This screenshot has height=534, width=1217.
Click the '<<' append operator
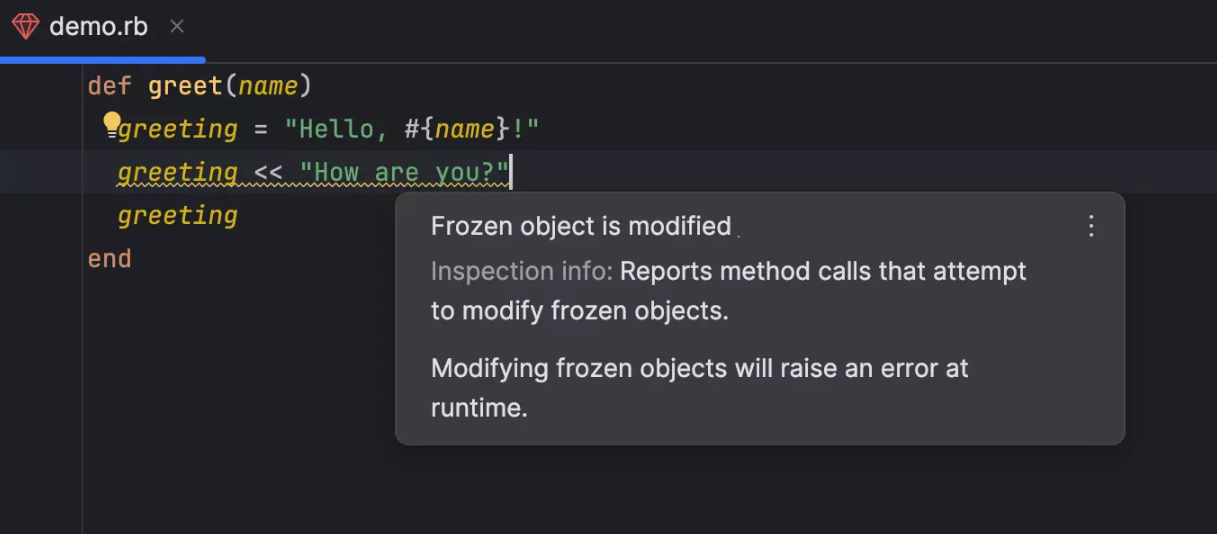(268, 172)
